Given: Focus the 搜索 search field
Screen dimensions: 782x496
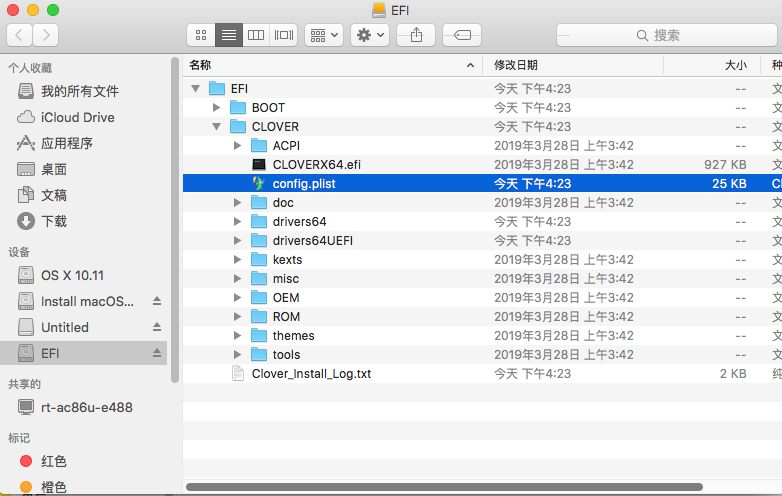Looking at the screenshot, I should coord(667,35).
